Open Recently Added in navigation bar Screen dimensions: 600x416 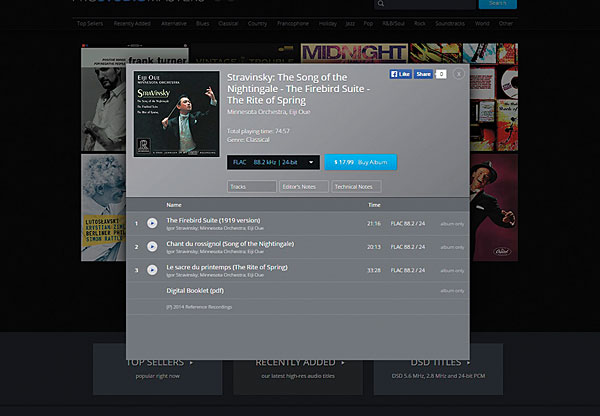(x=132, y=23)
